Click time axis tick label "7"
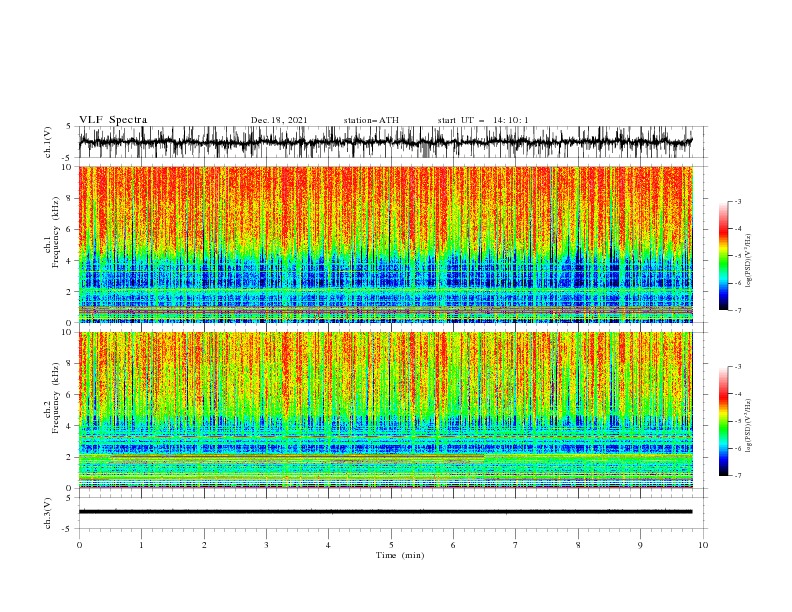792x612 pixels. pos(516,545)
